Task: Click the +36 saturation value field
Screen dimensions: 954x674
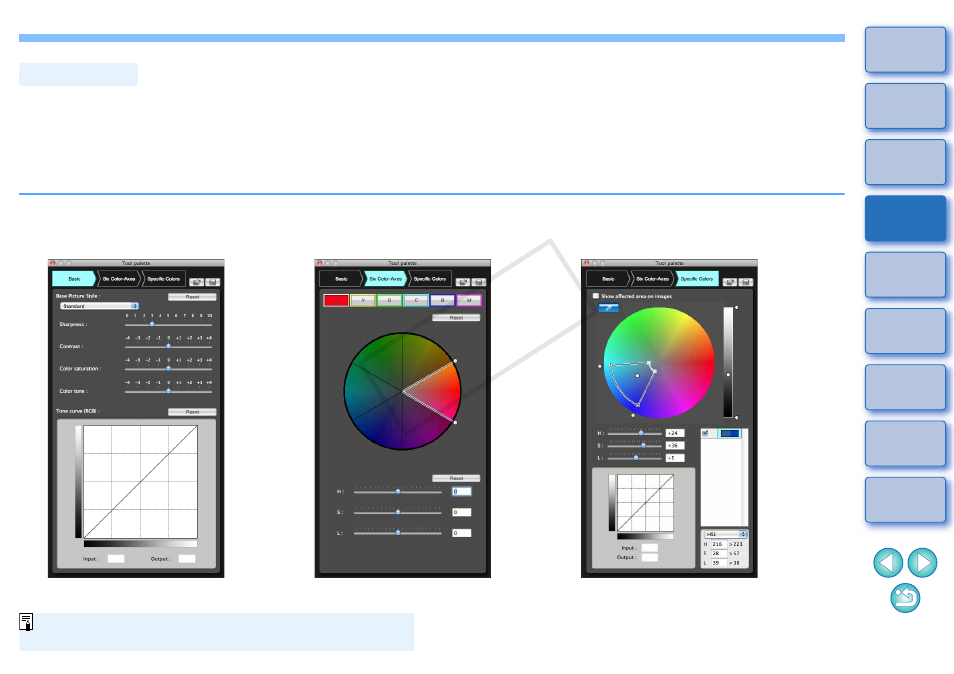Action: [675, 445]
